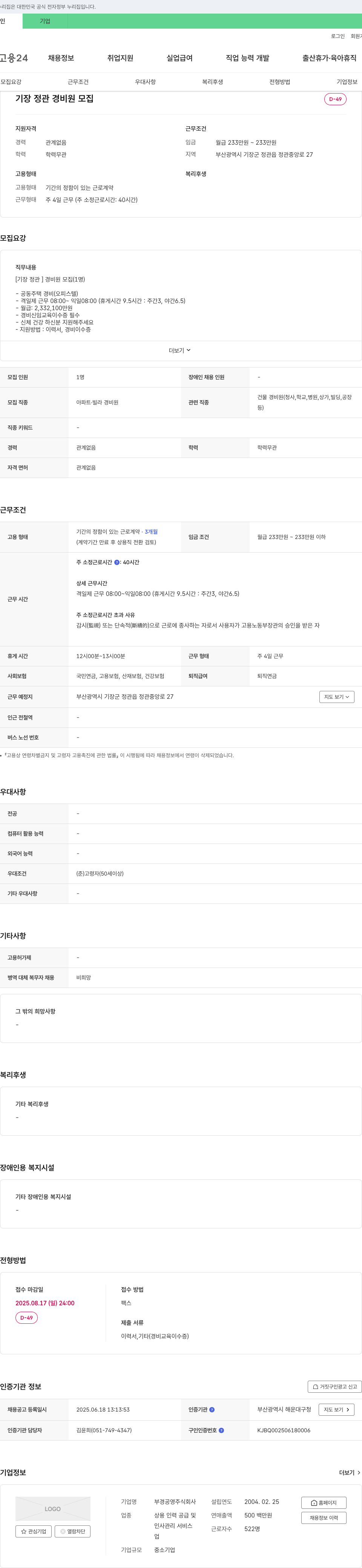This screenshot has width=362, height=1568.
Task: Click the blue 3개월 contract period link
Action: click(151, 532)
